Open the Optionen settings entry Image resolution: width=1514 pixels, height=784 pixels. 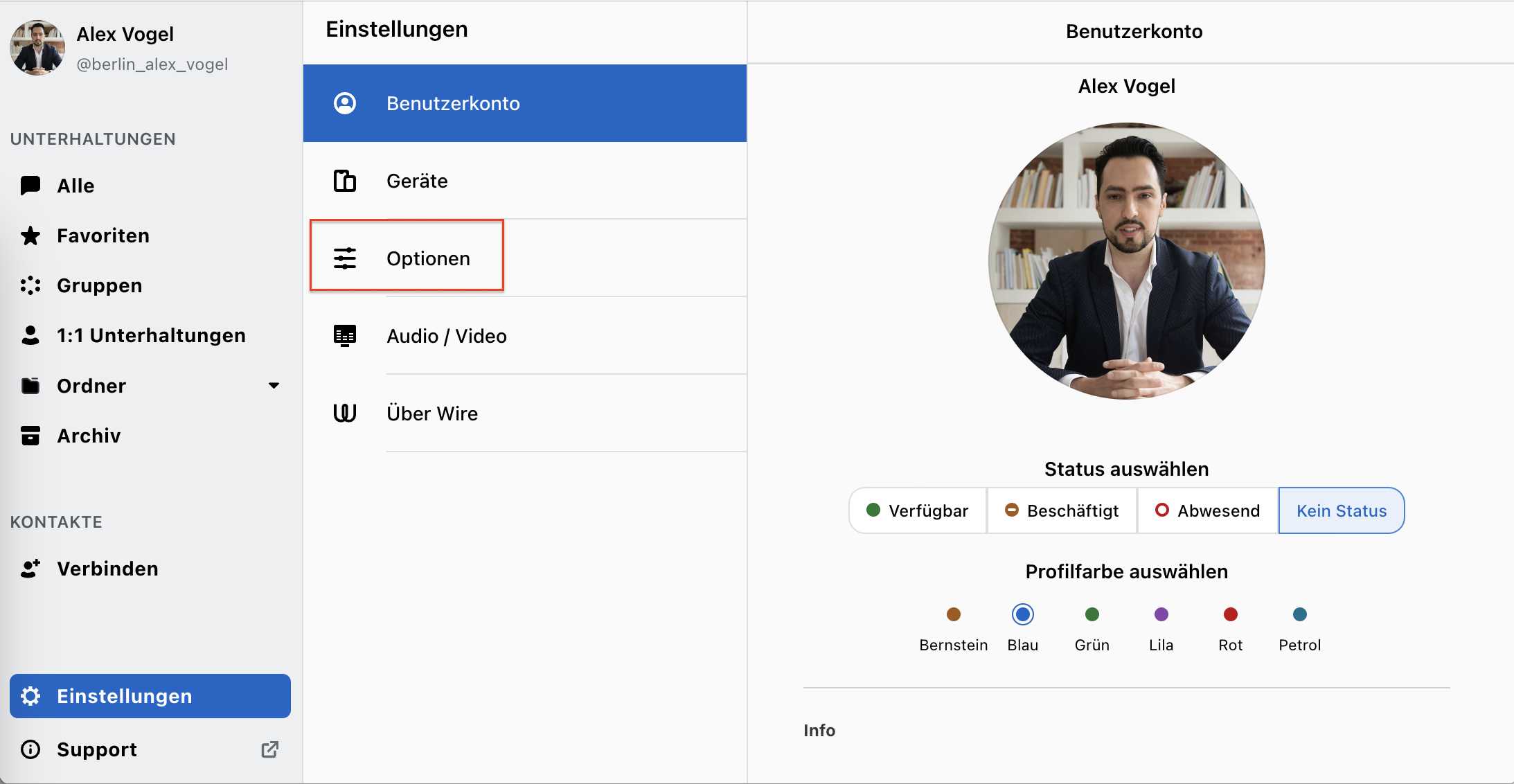(x=525, y=258)
